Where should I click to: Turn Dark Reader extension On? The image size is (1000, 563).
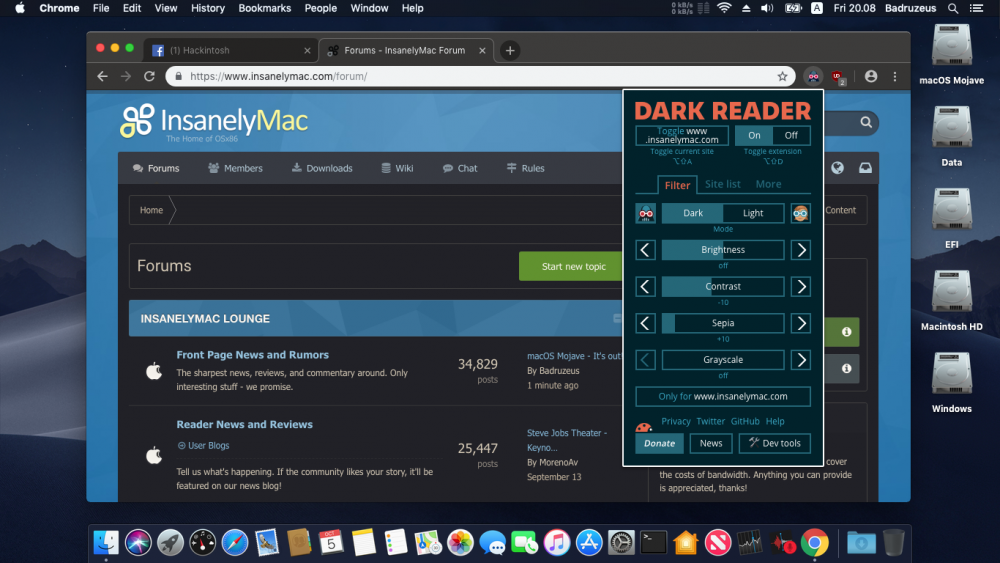tap(754, 135)
